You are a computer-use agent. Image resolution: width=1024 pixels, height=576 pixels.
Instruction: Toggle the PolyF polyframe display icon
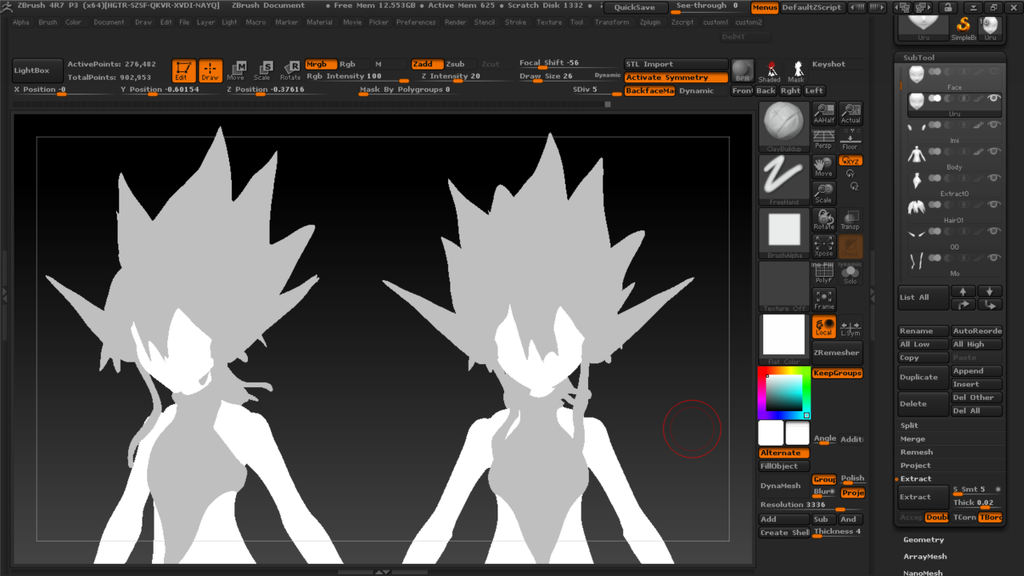[824, 274]
